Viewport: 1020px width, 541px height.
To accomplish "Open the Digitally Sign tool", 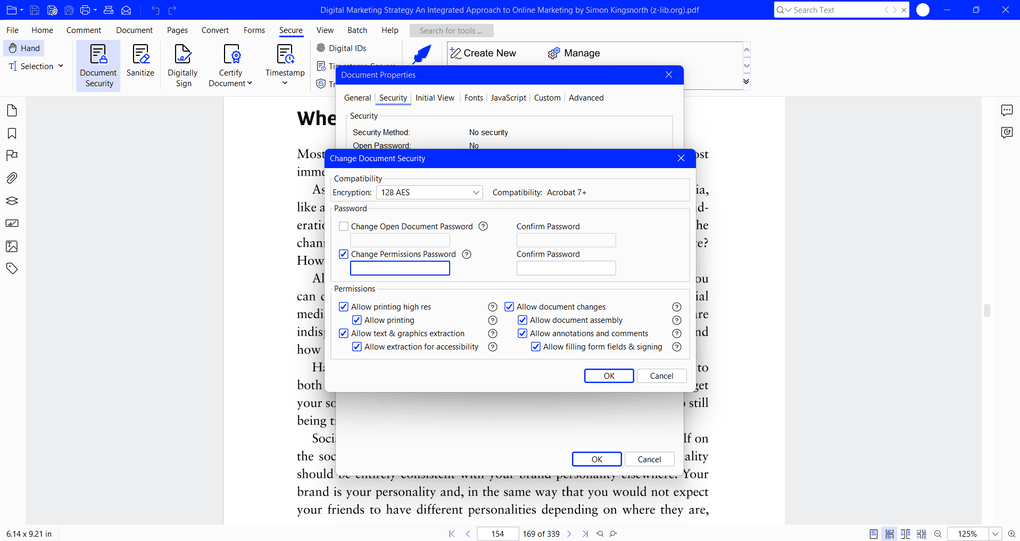I will click(183, 65).
